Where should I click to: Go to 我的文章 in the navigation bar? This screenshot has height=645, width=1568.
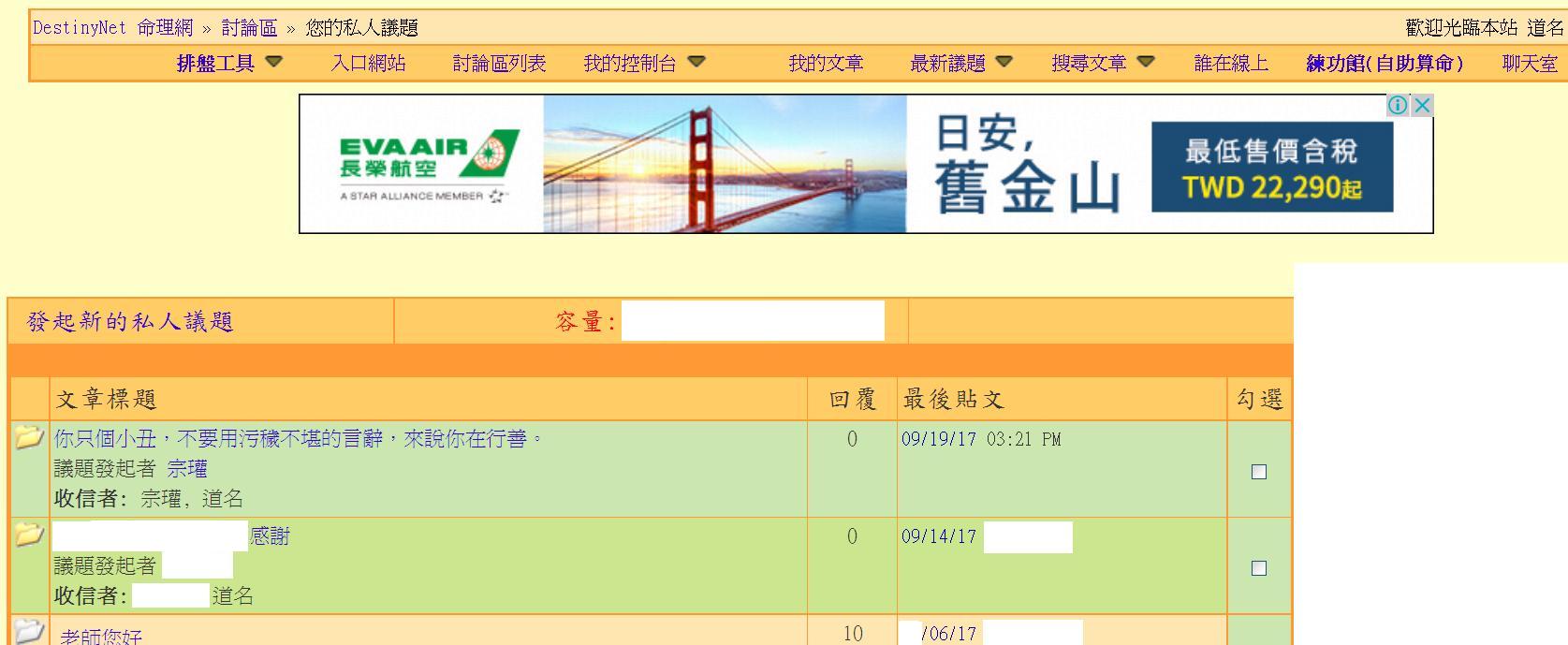point(826,64)
